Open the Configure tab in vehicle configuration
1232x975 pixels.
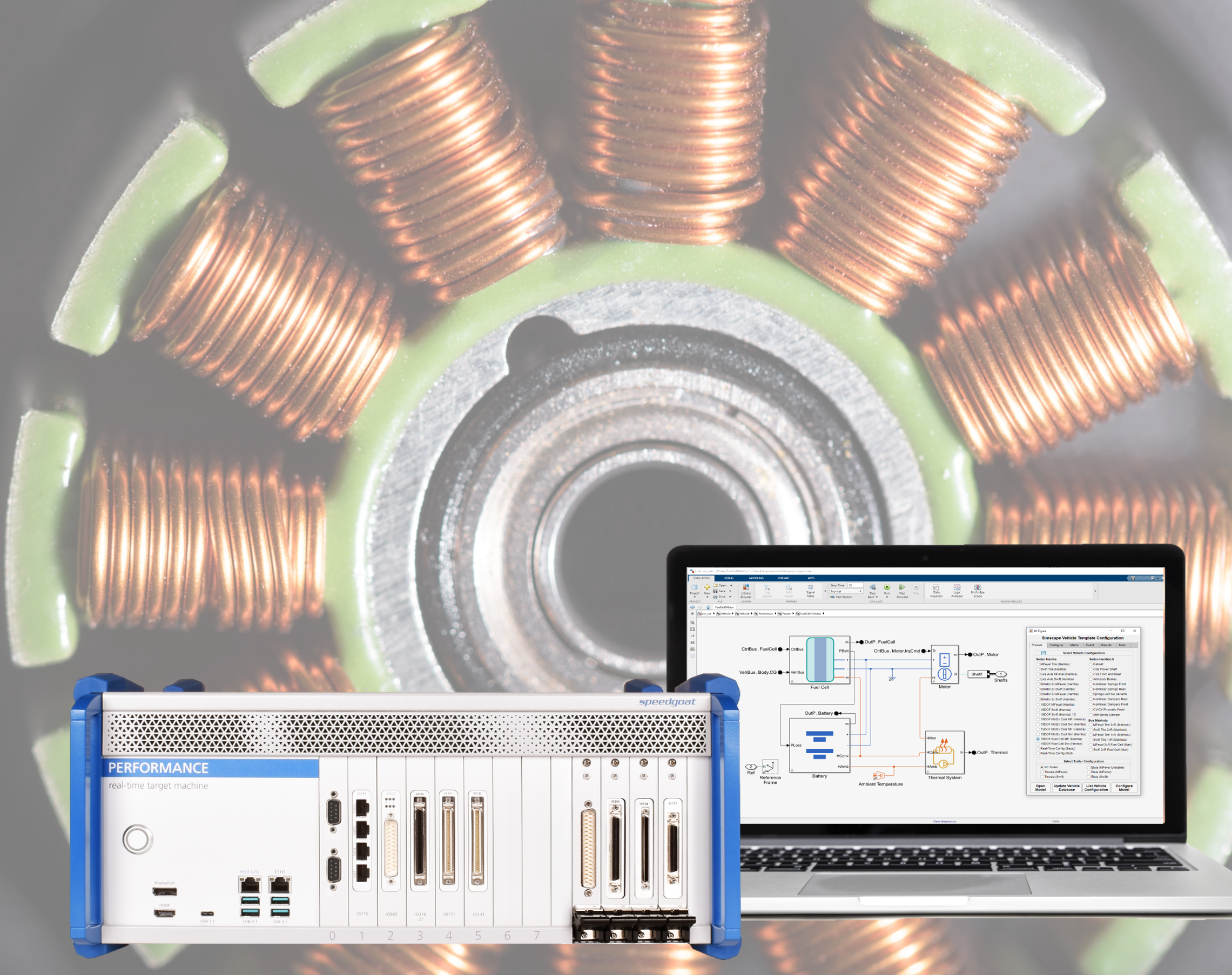[x=1056, y=646]
